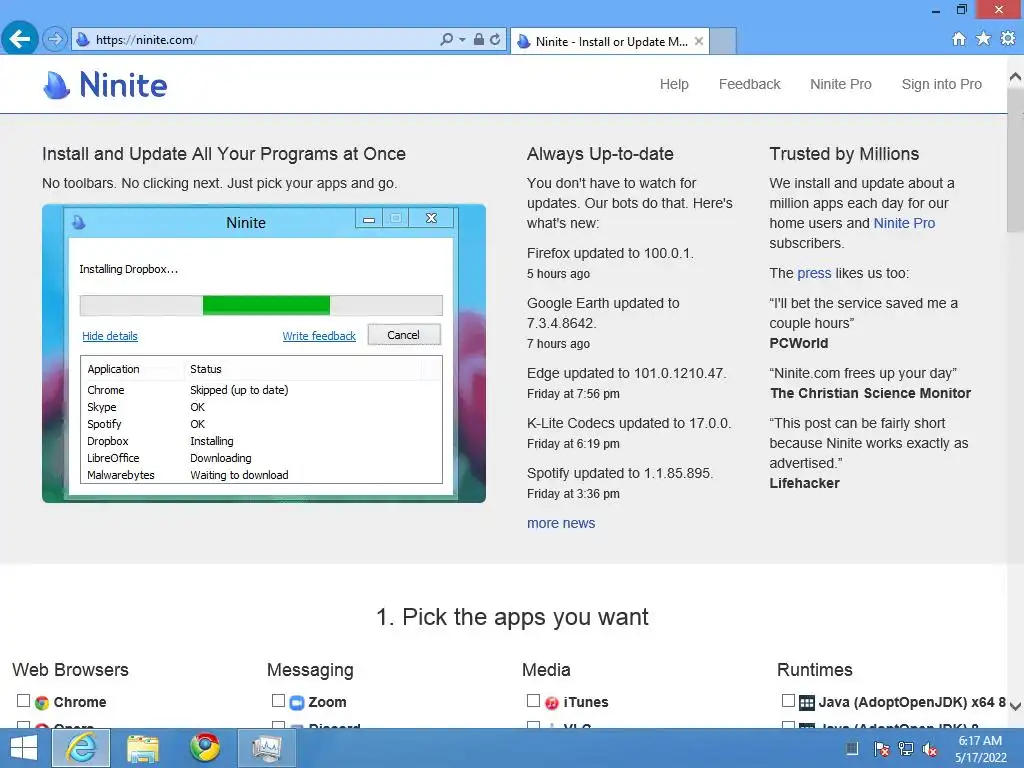Tick the Chrome checkbox
This screenshot has width=1024, height=768.
tap(24, 701)
